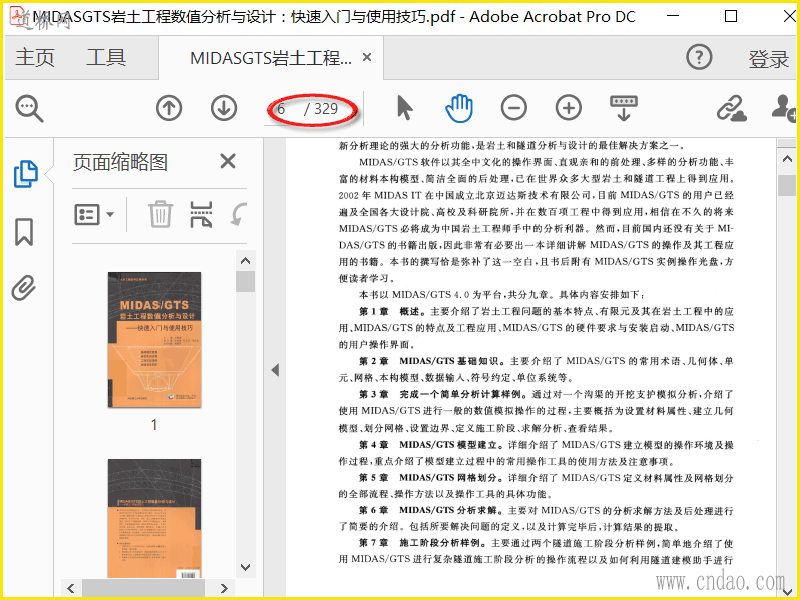Click the delete pages trash icon
800x600 pixels.
pos(160,214)
